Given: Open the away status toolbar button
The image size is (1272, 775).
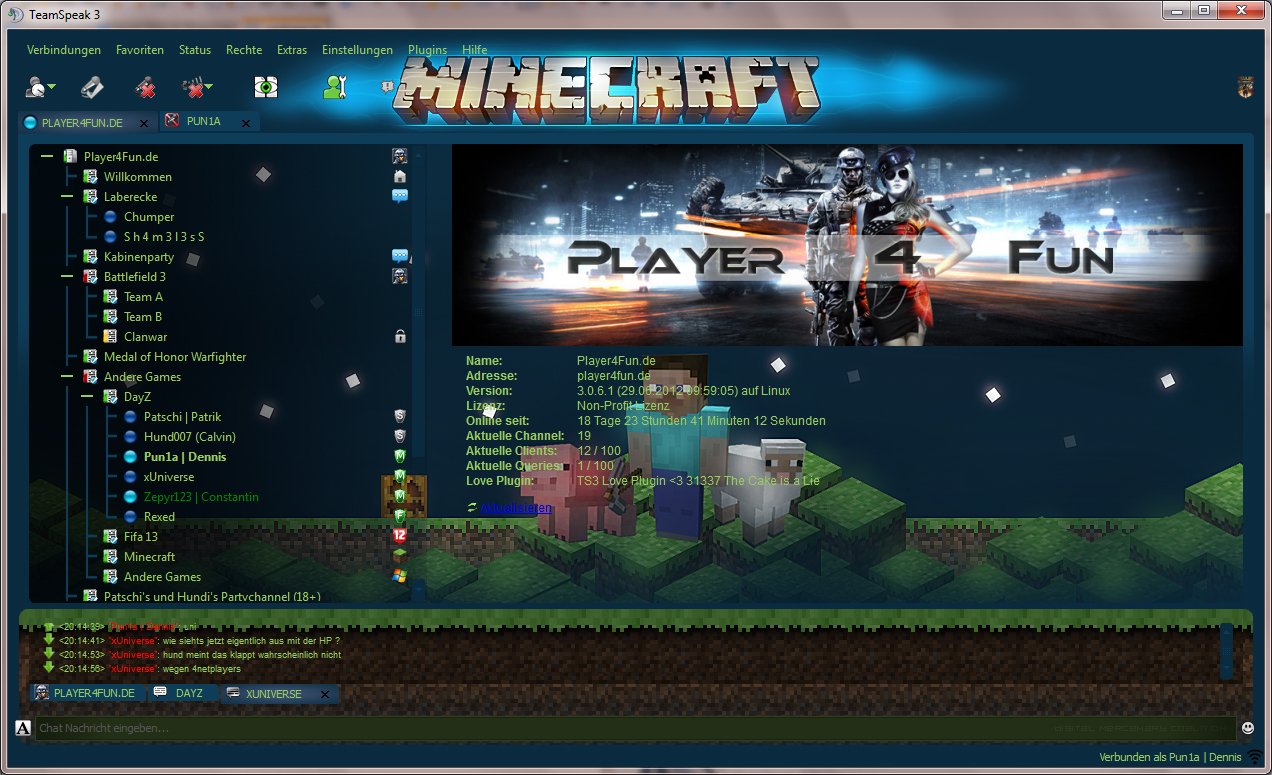Looking at the screenshot, I should (40, 88).
